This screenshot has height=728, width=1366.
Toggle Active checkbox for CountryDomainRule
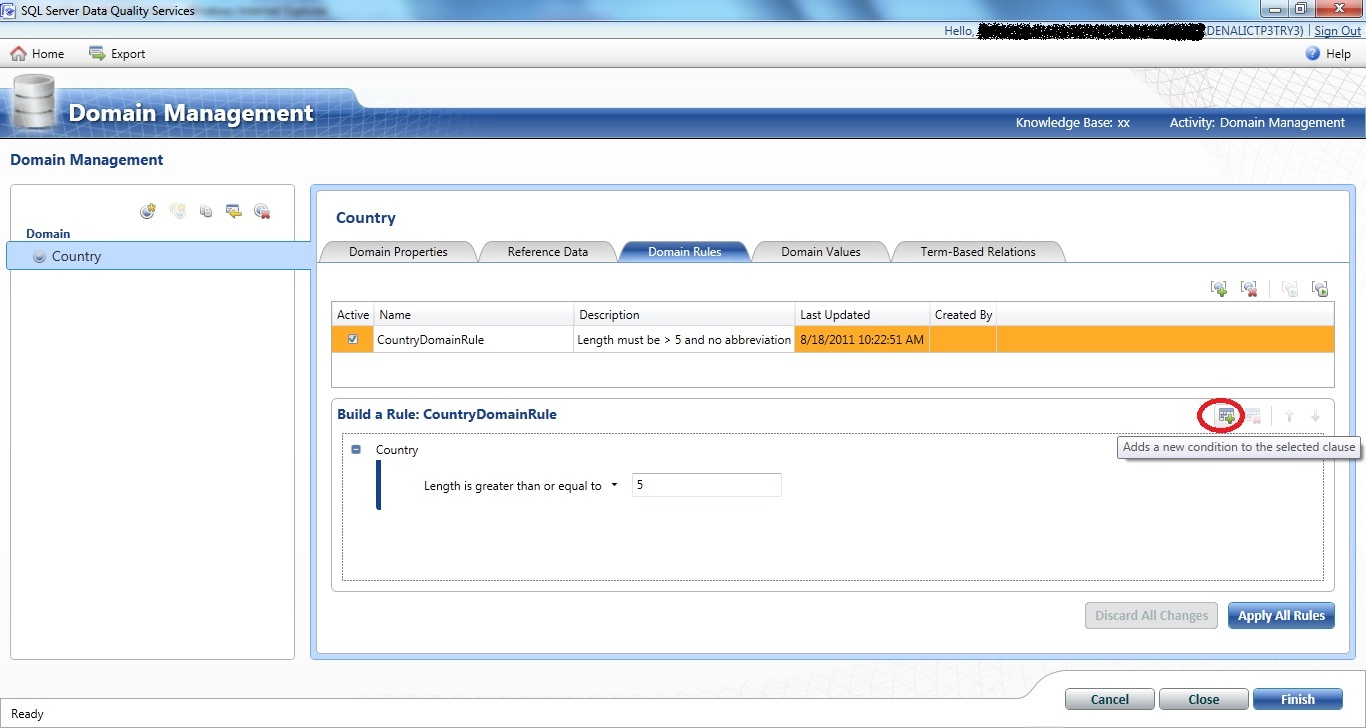352,339
